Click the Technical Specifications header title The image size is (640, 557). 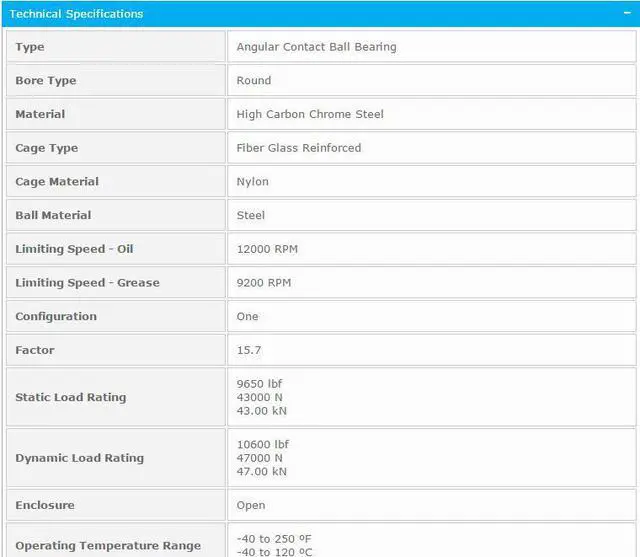coord(76,14)
